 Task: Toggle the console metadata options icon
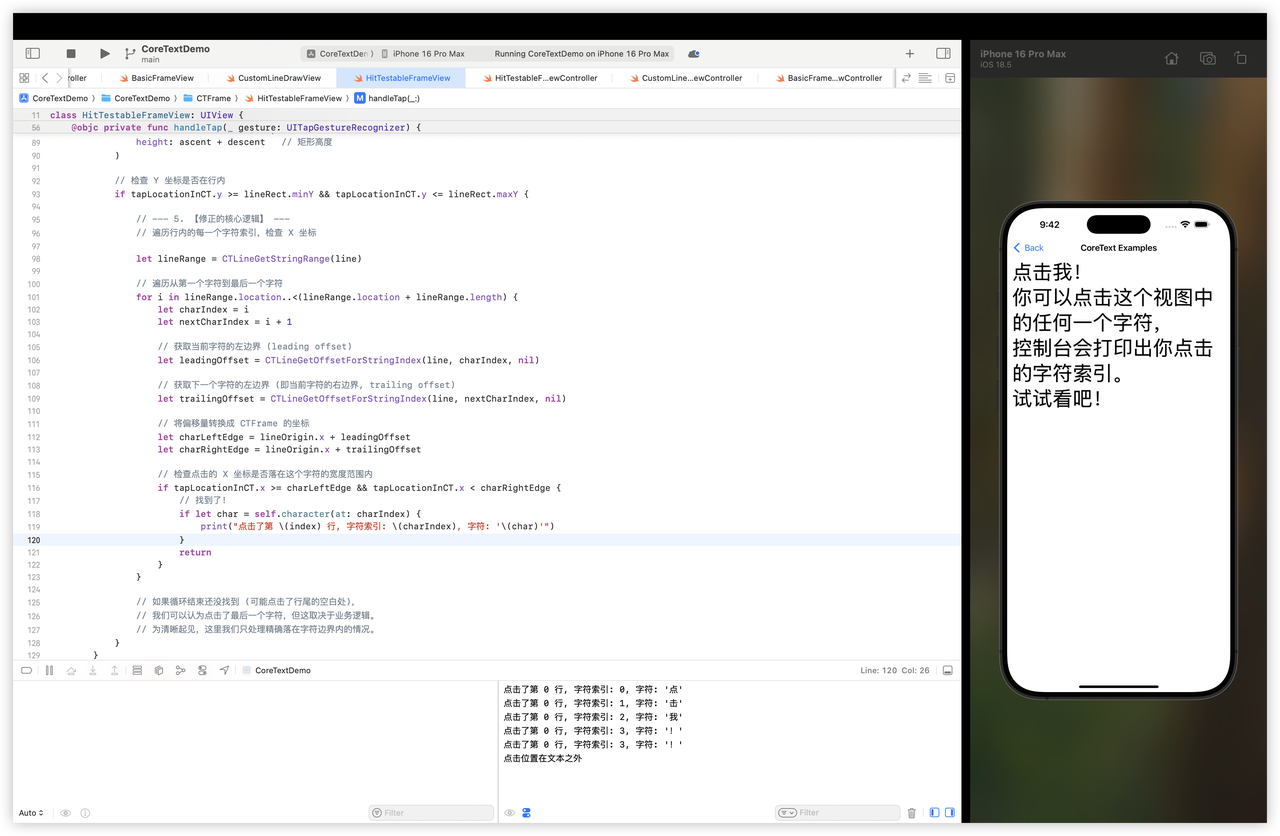pyautogui.click(x=527, y=813)
